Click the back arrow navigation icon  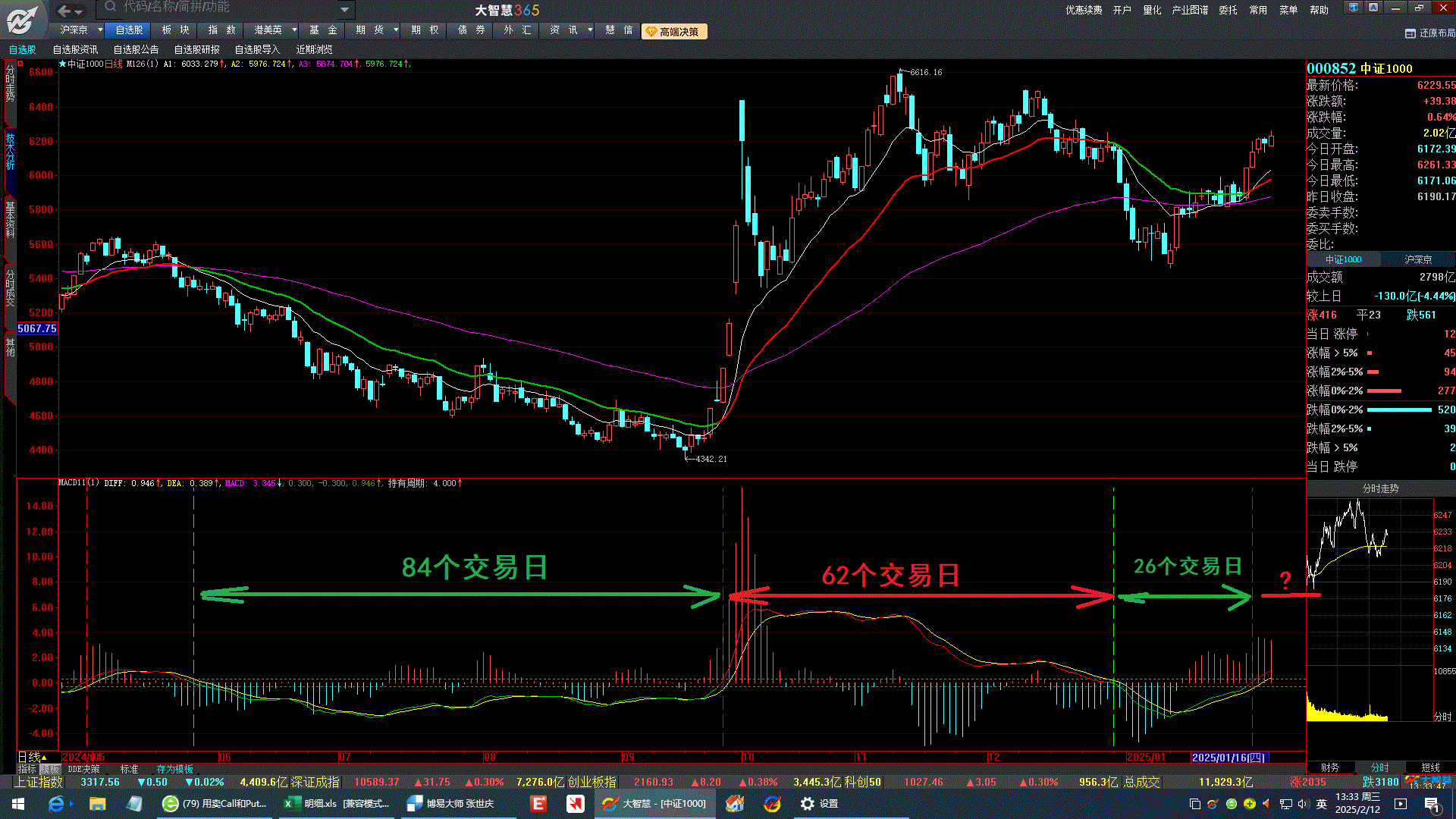click(64, 11)
